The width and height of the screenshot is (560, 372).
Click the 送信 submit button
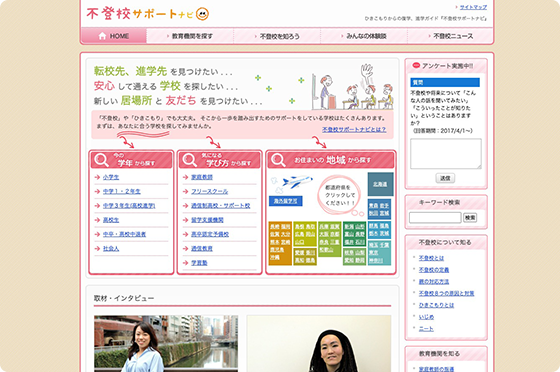[x=445, y=178]
